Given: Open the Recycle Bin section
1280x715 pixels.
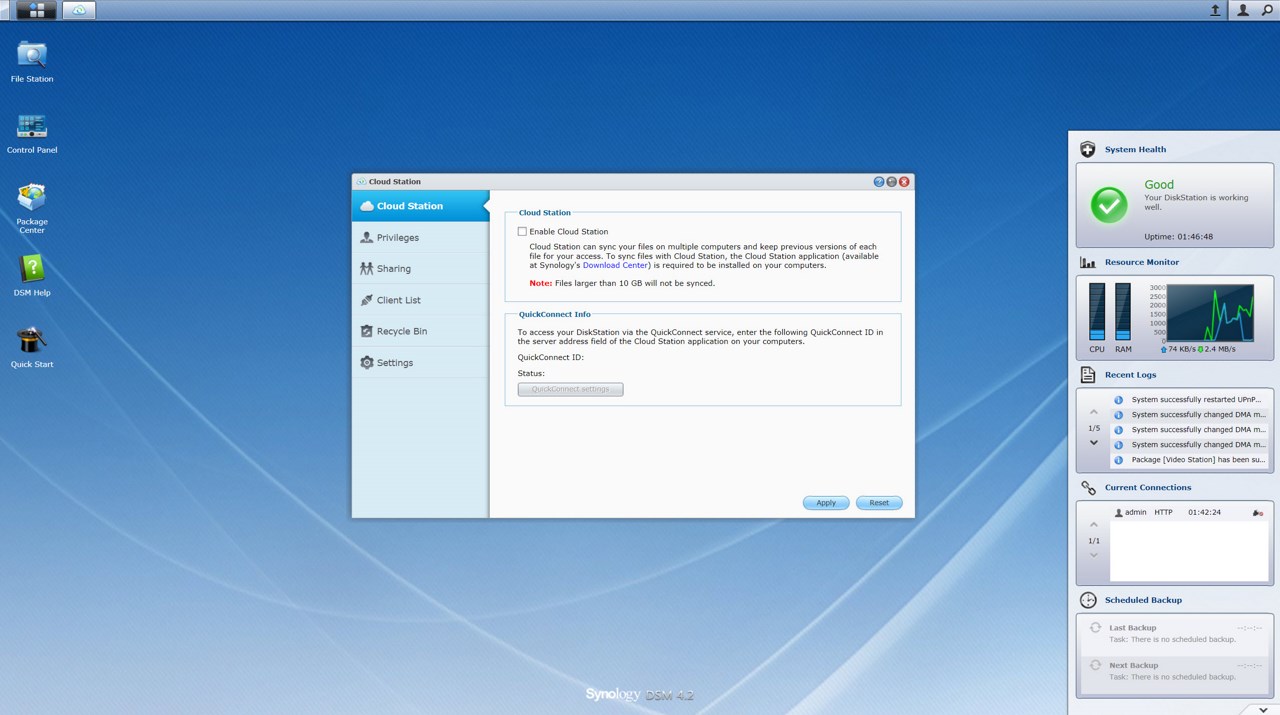Looking at the screenshot, I should [420, 331].
